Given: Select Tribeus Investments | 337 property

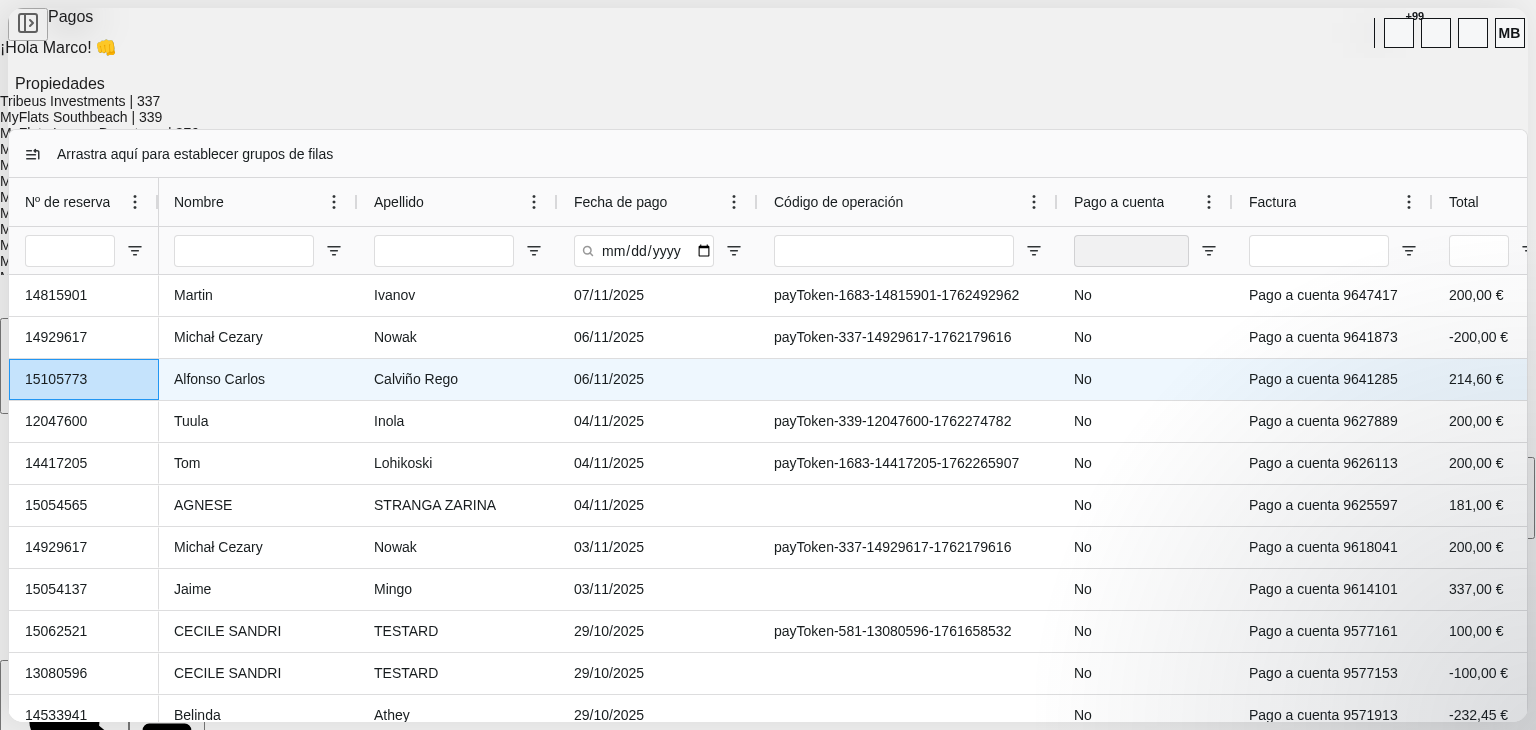Looking at the screenshot, I should tap(80, 101).
